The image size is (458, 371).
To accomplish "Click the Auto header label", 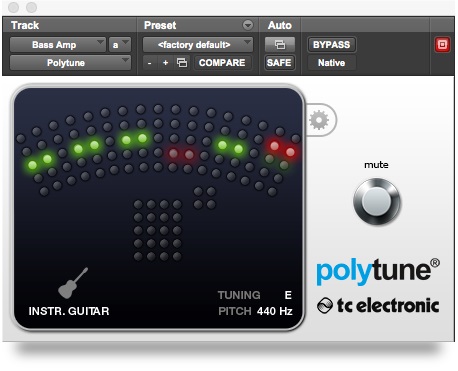I will [x=280, y=25].
